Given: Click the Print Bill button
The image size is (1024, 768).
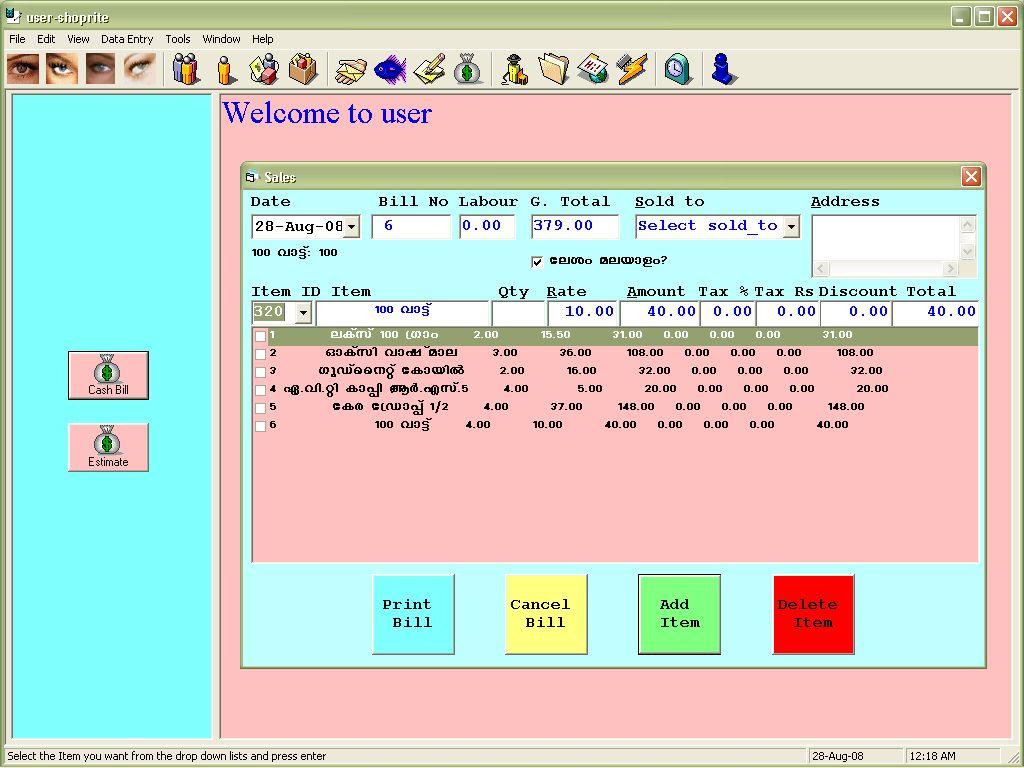Looking at the screenshot, I should click(413, 614).
